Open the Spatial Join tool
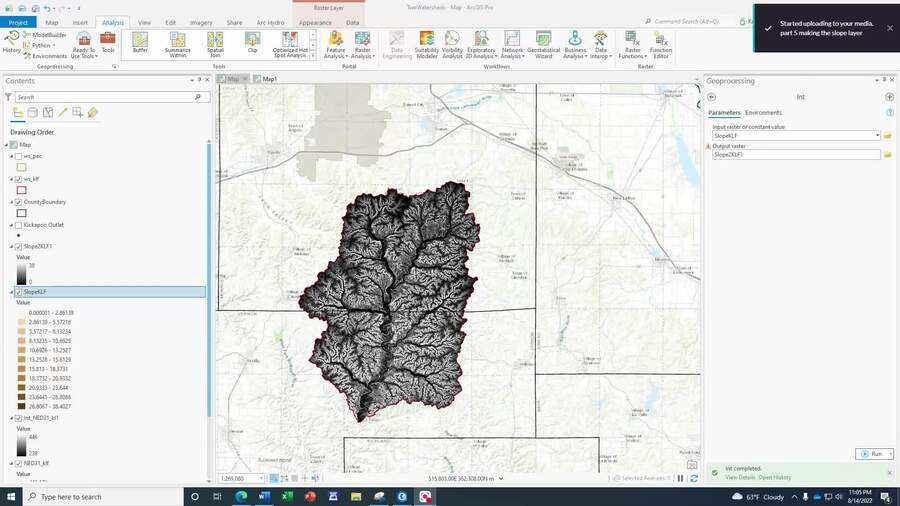 point(215,43)
